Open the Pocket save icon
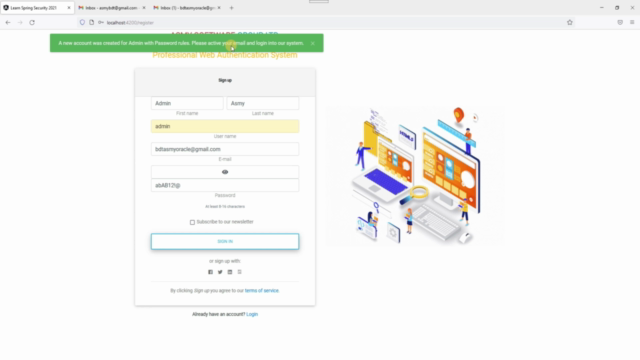The image size is (640, 360). point(620,22)
